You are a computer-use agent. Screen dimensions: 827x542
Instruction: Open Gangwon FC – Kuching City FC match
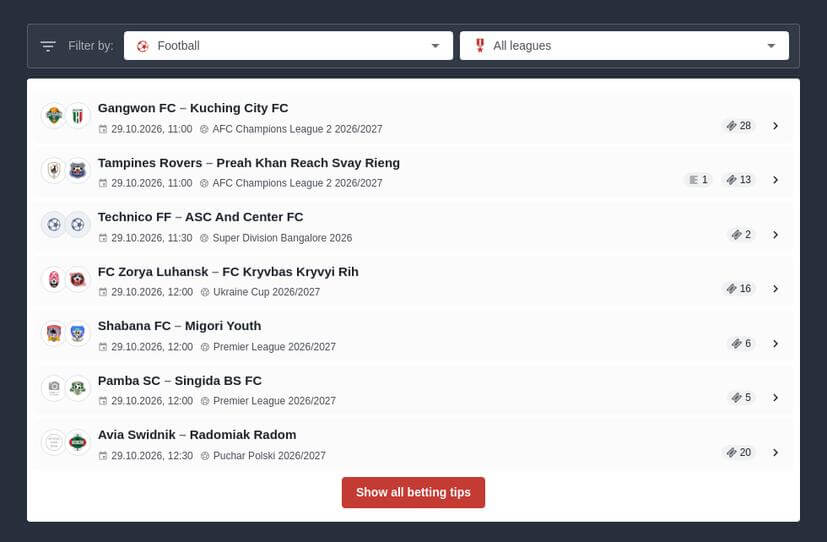coord(414,118)
